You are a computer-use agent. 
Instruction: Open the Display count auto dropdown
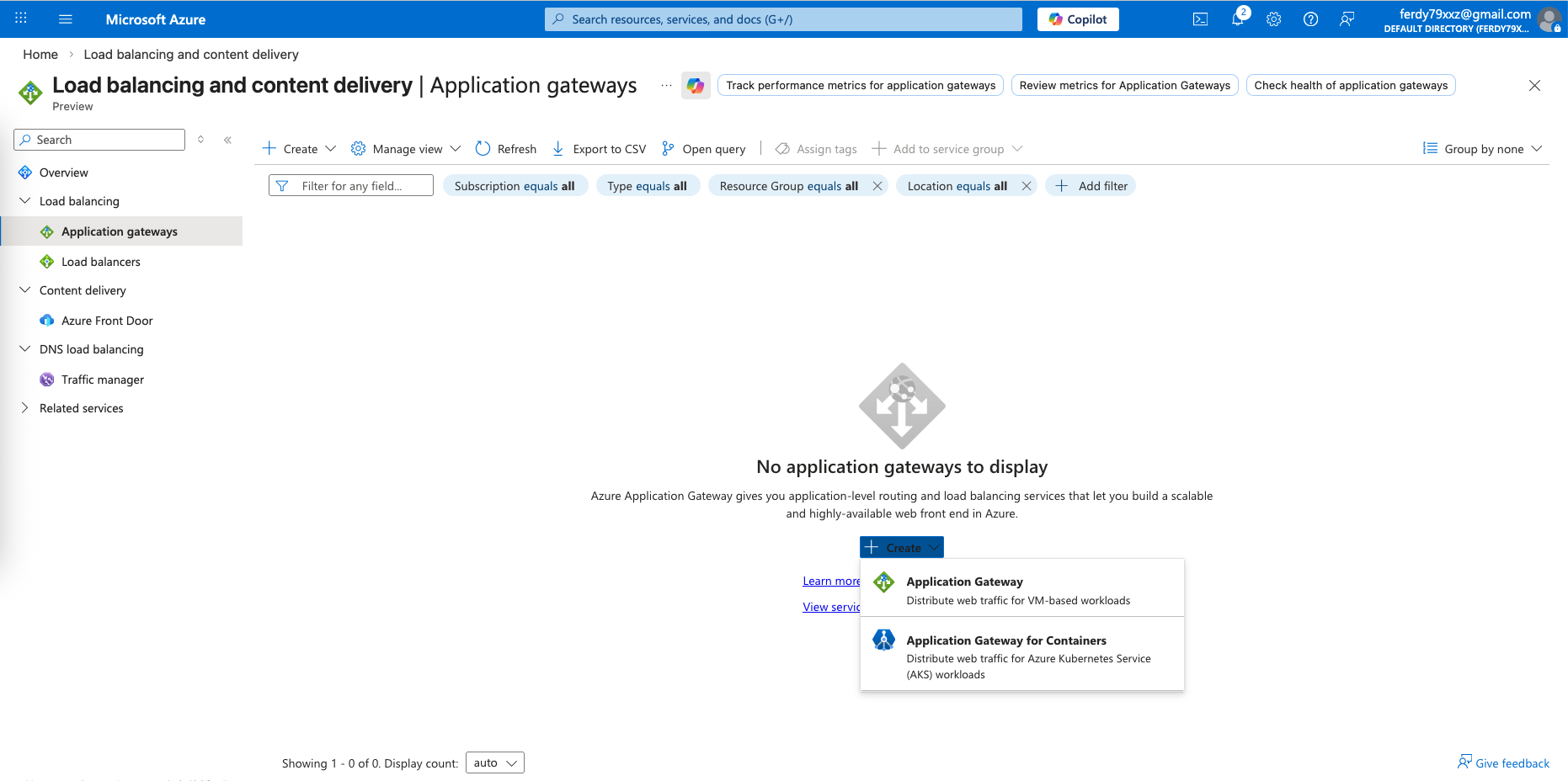tap(494, 763)
